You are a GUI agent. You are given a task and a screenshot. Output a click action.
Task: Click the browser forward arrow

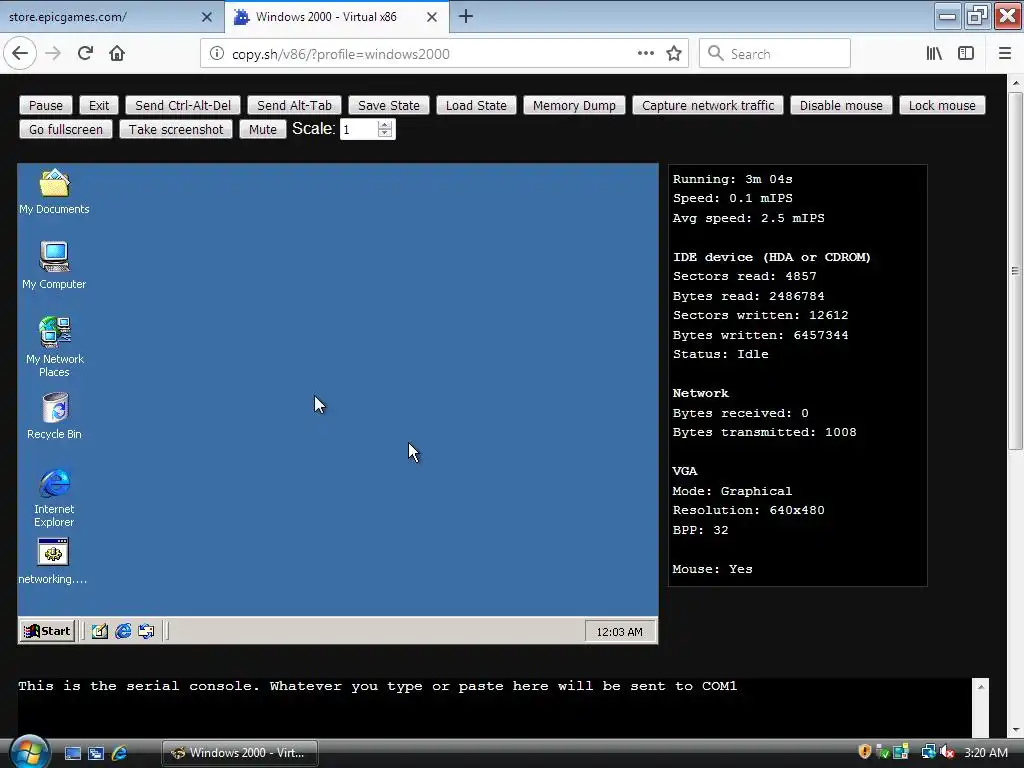[x=53, y=54]
